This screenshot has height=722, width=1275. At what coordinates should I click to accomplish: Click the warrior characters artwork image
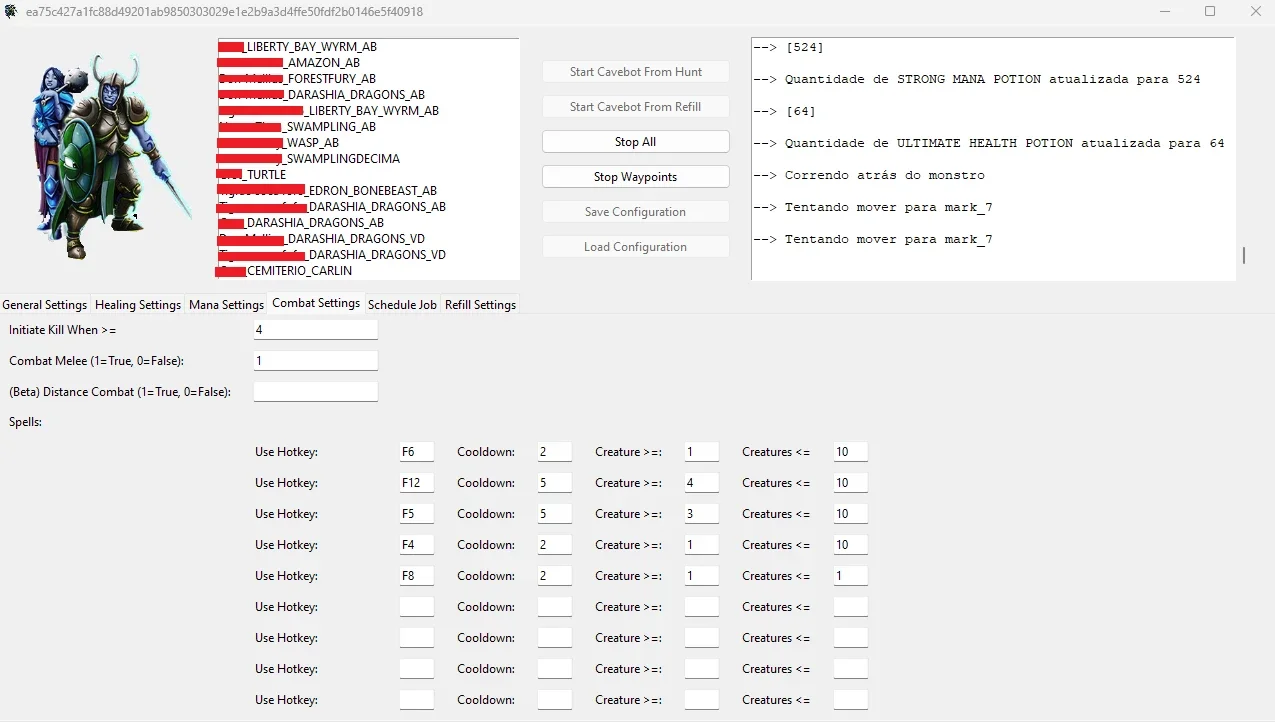click(108, 156)
